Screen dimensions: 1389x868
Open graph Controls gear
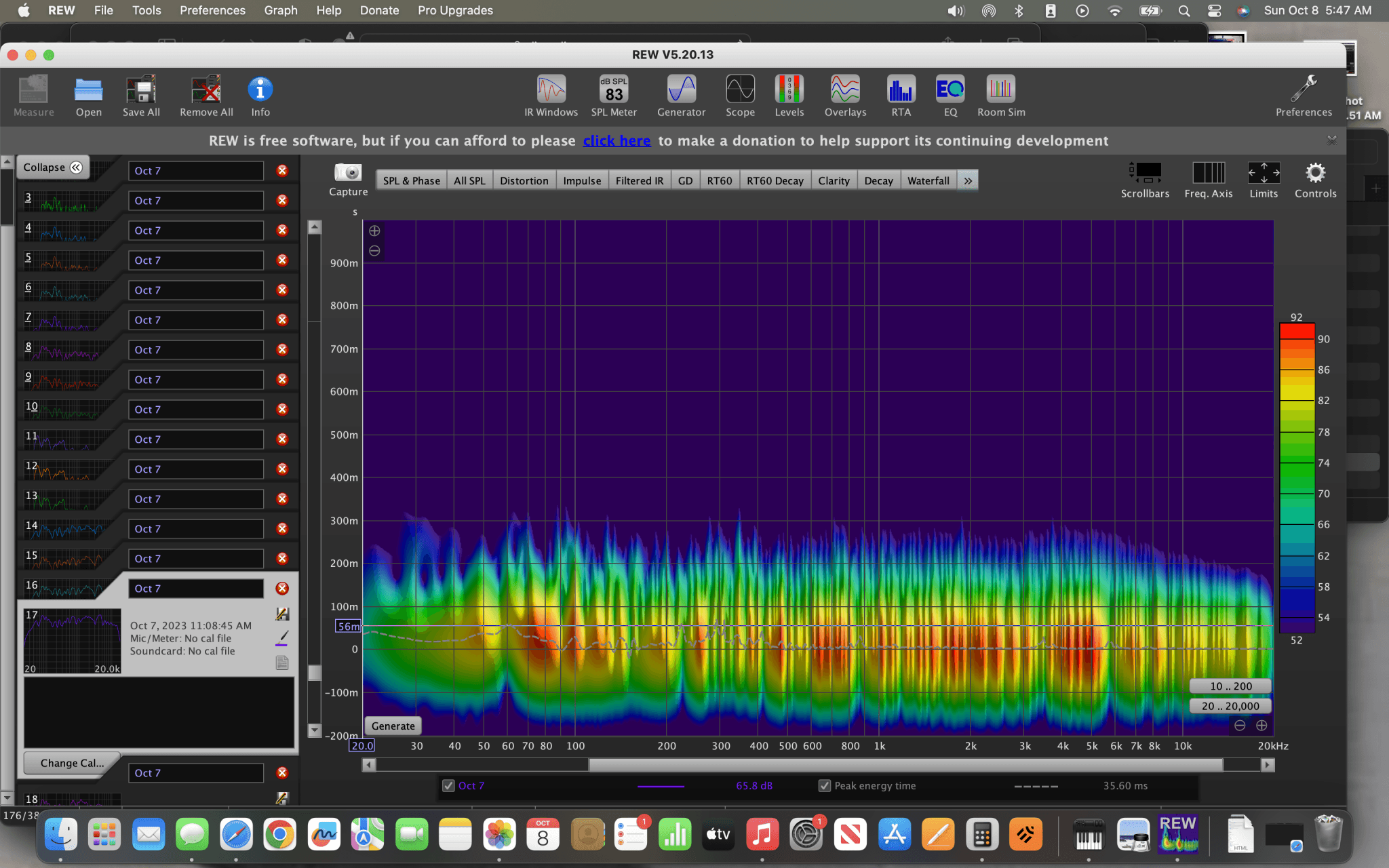1315,180
